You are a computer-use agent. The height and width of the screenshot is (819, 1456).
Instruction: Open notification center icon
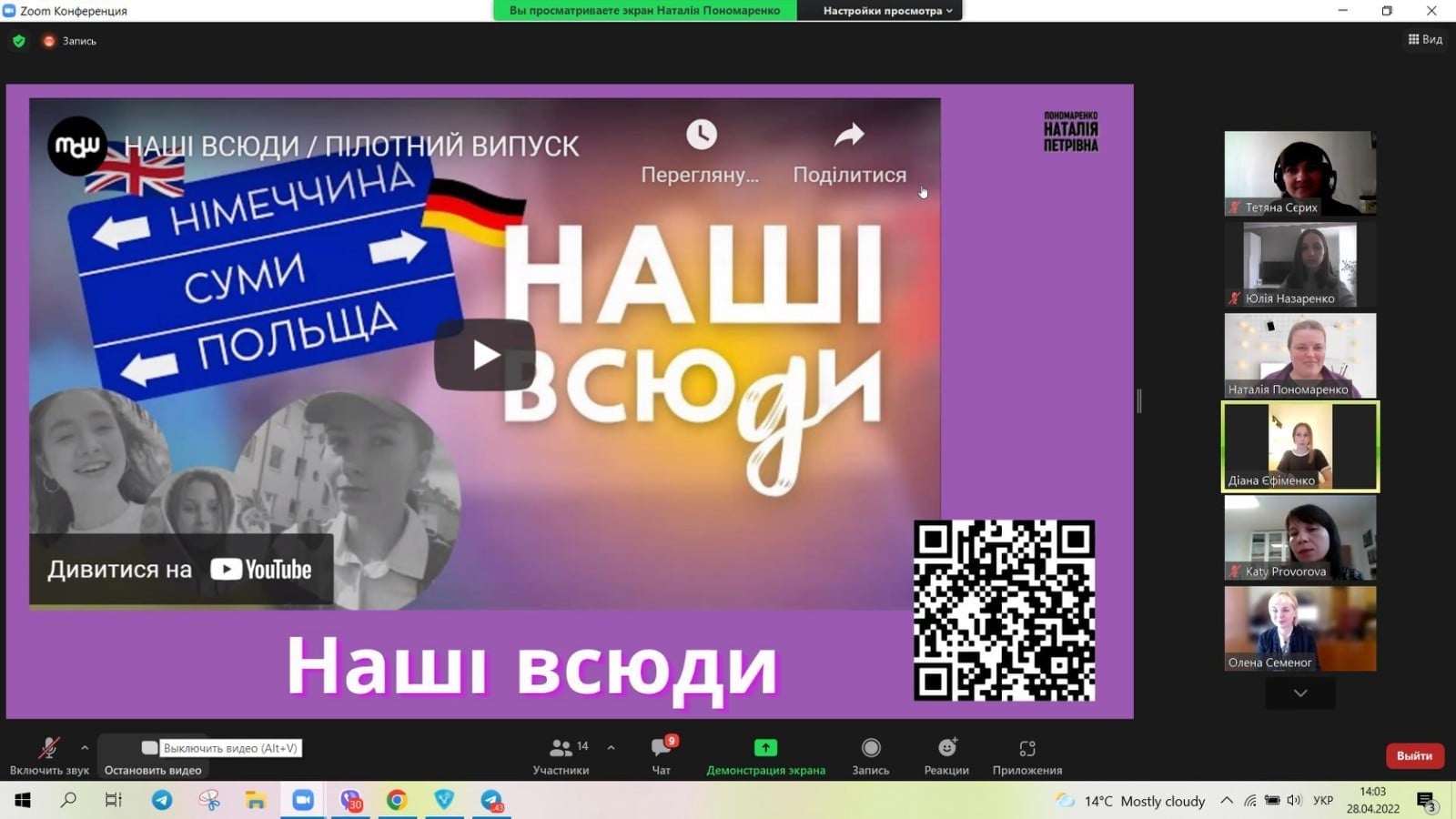[x=1427, y=801]
